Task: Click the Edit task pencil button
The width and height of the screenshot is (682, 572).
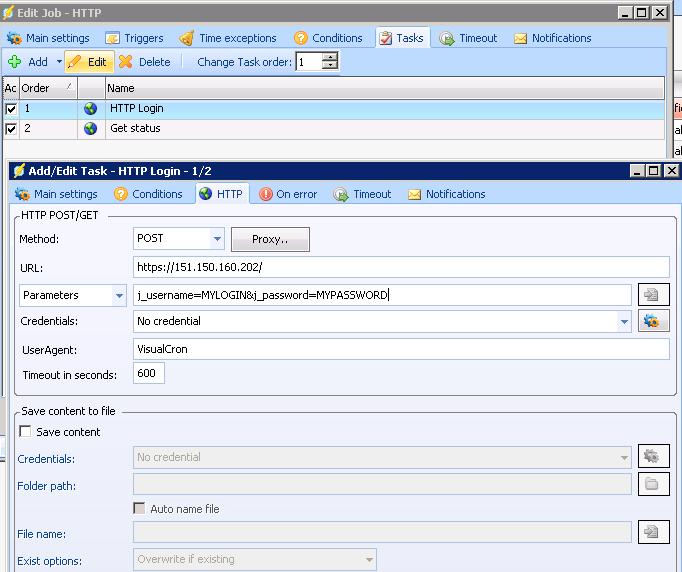Action: (x=87, y=62)
